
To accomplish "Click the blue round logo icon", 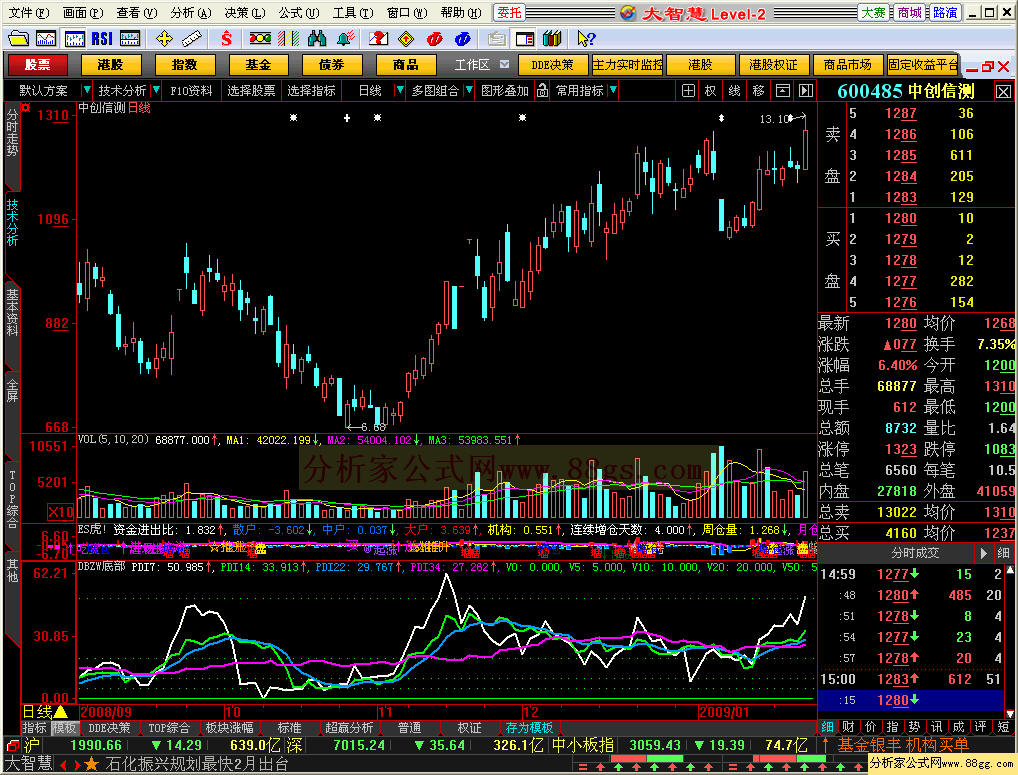I will pos(462,39).
